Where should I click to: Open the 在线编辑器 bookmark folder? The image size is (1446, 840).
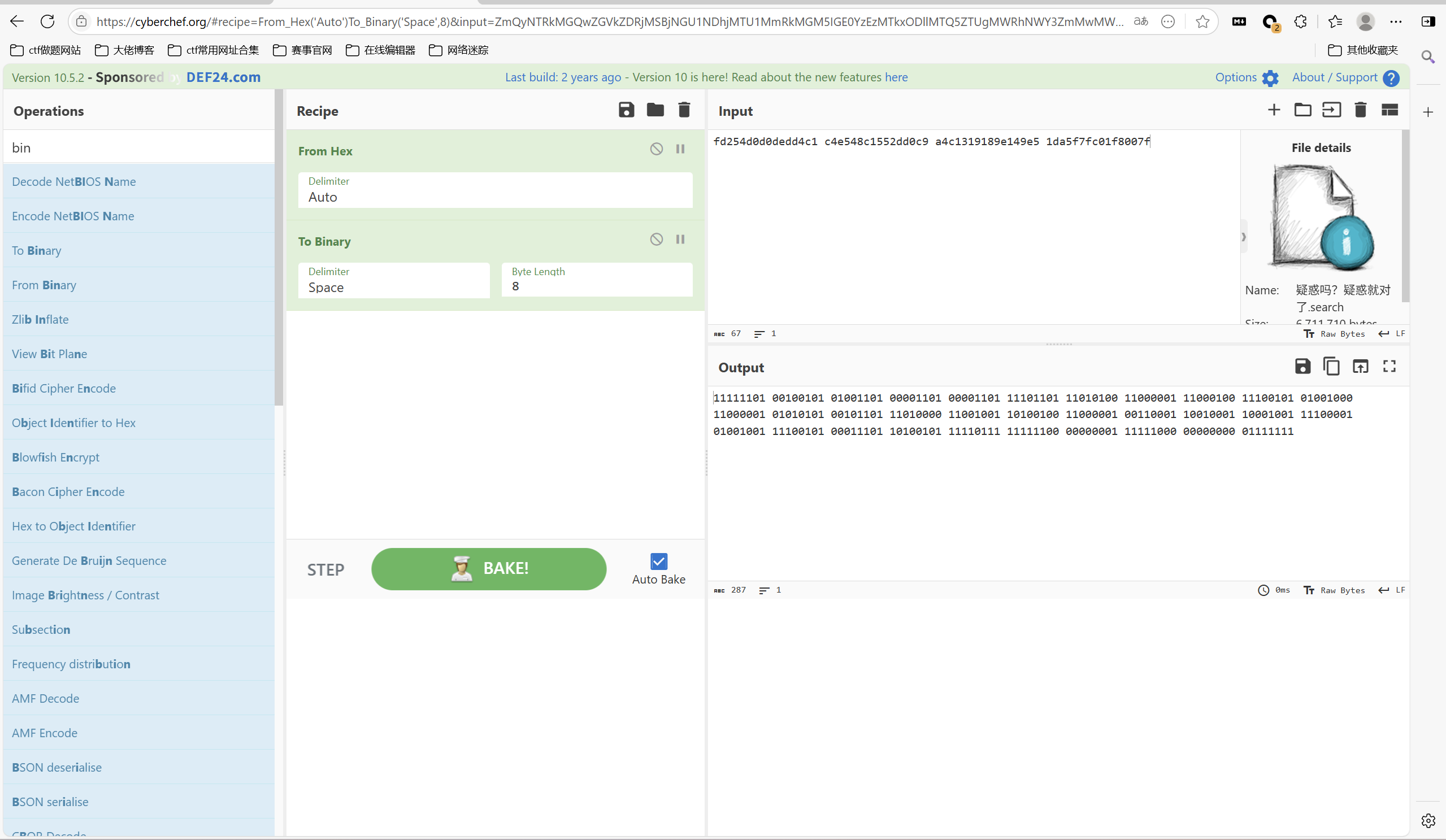tap(380, 50)
